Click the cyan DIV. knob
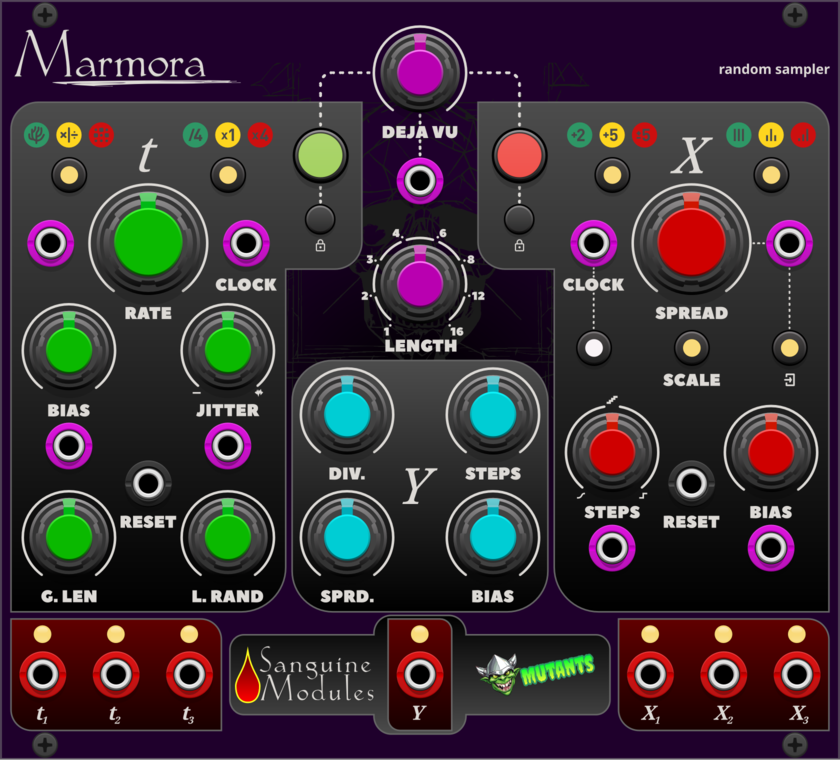 click(x=347, y=415)
